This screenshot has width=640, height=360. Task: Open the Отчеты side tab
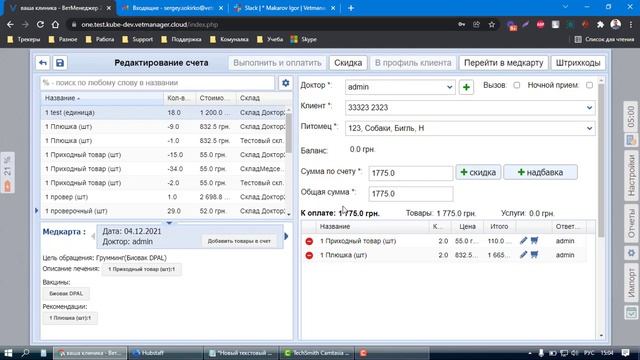click(631, 224)
